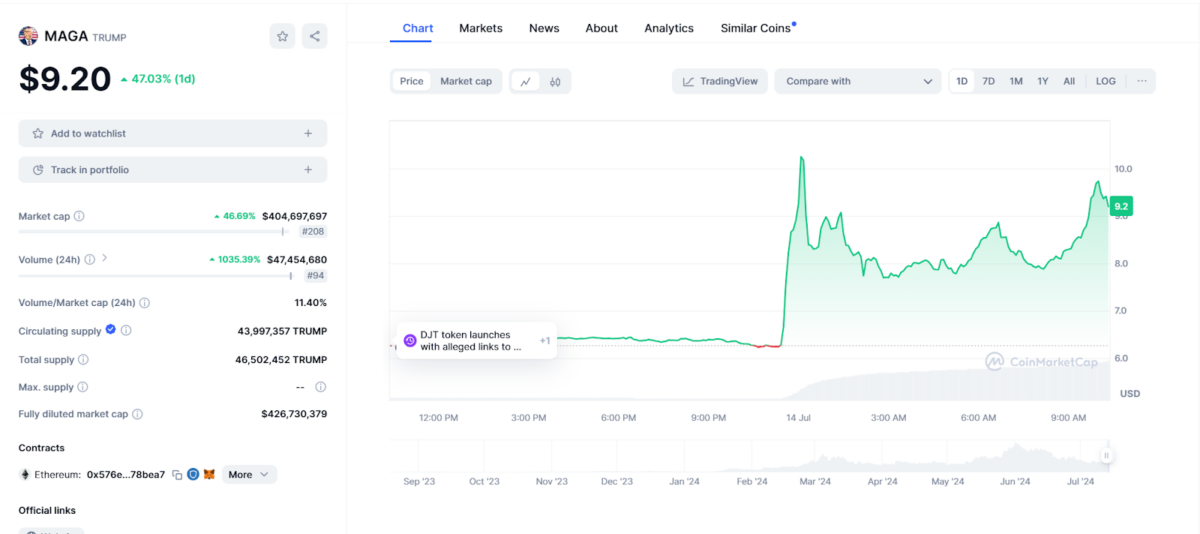Click the Volume (24h) info icon
1200x534 pixels.
click(x=90, y=259)
